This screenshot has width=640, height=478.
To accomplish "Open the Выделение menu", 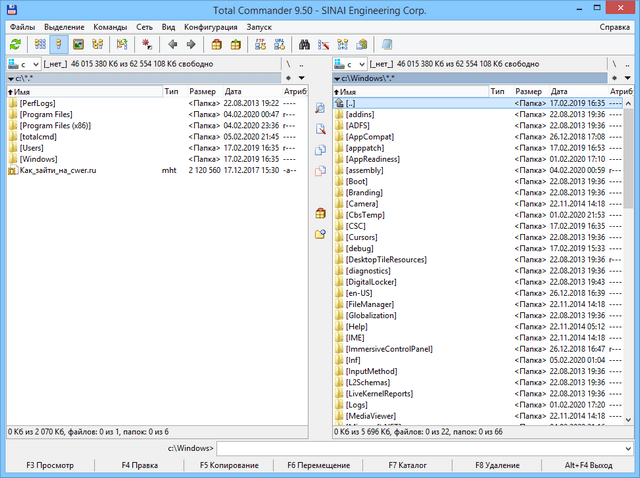I will pos(64,25).
